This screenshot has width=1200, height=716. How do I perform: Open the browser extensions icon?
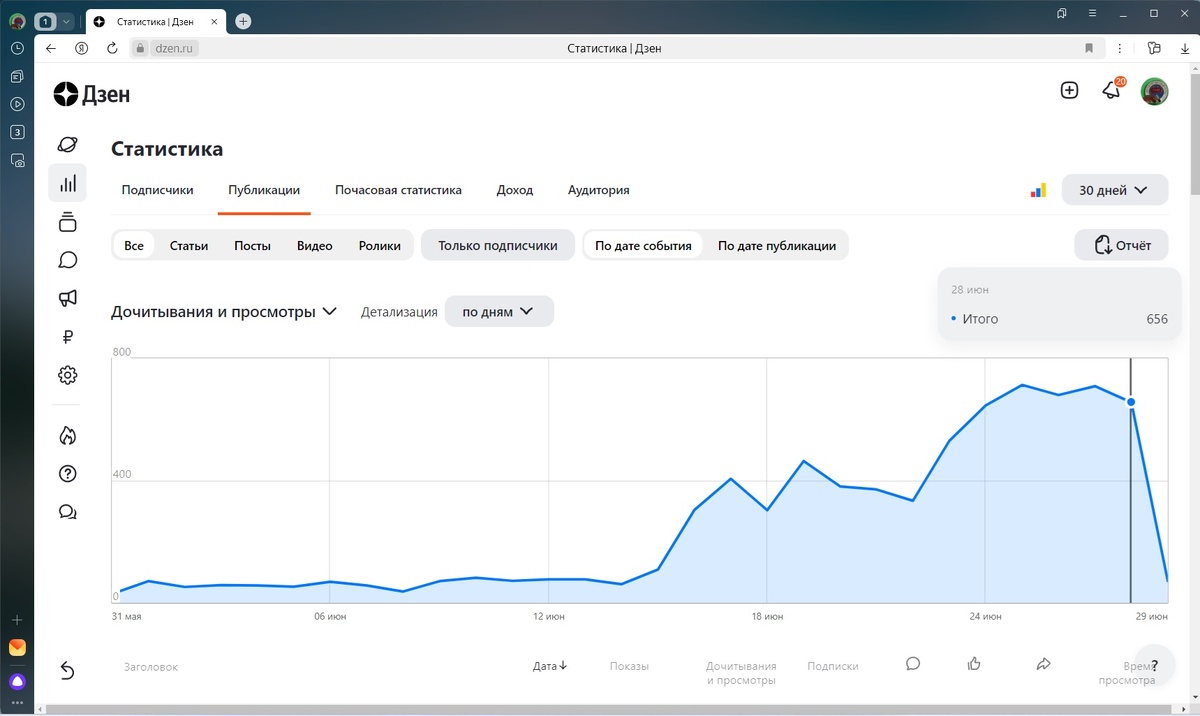[1154, 48]
